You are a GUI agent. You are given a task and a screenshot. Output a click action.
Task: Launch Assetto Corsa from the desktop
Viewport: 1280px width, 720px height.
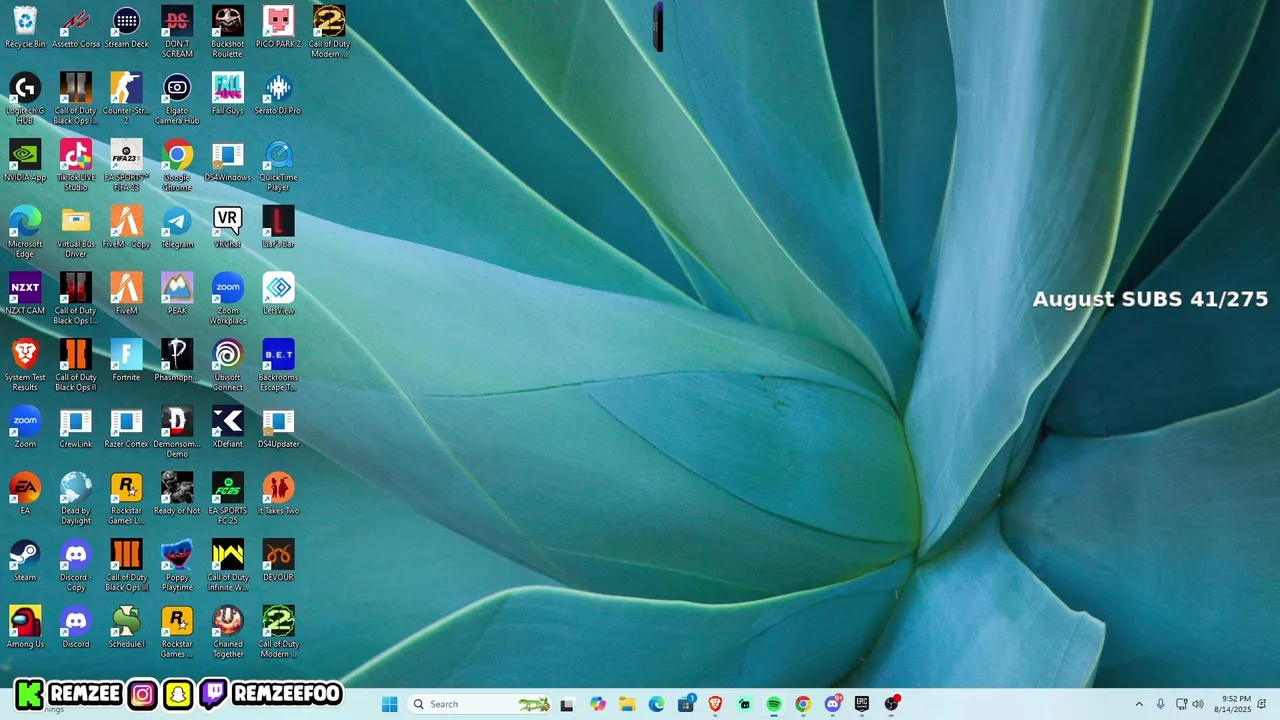76,28
